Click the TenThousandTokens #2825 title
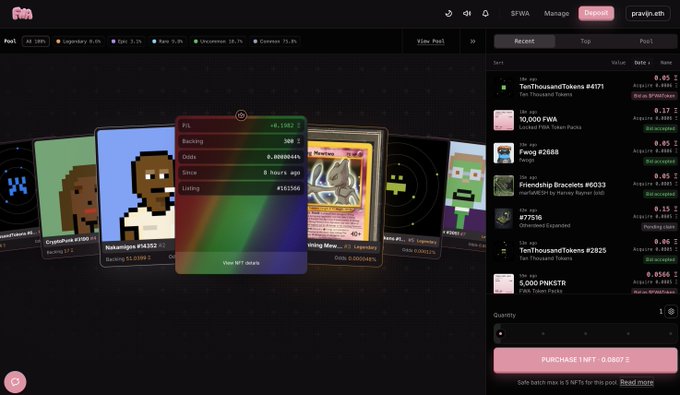Viewport: 680px width, 395px height. coord(562,250)
